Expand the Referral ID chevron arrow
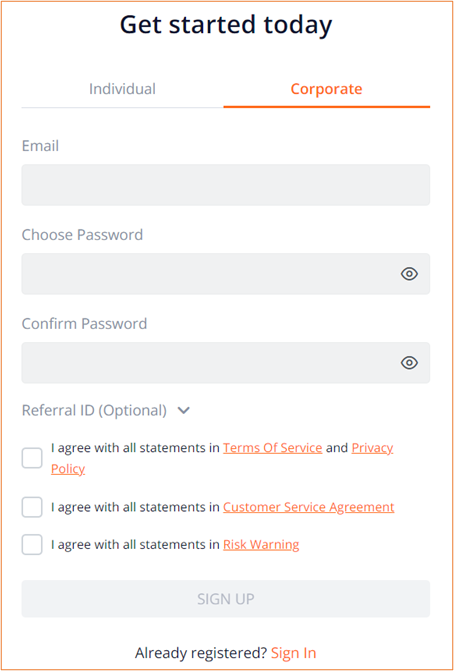 pyautogui.click(x=184, y=410)
